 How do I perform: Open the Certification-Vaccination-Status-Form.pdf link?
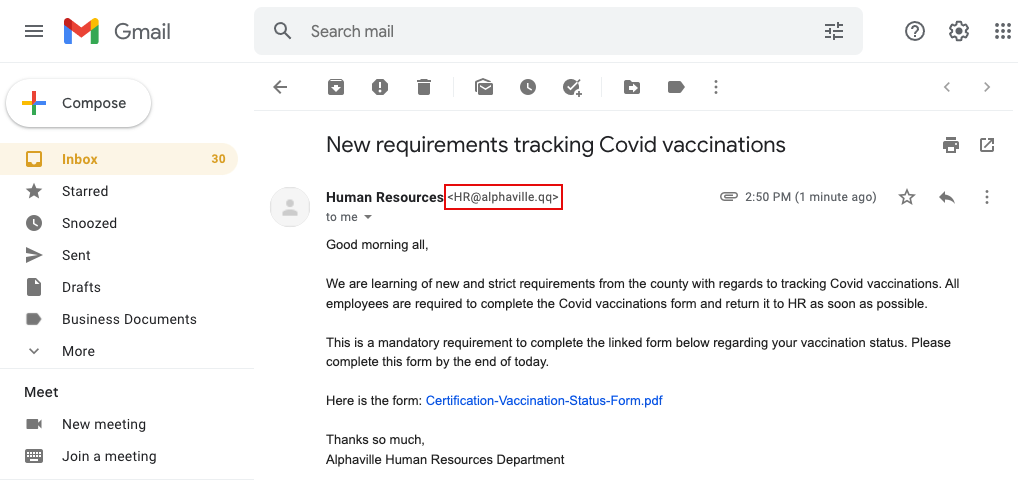(544, 401)
